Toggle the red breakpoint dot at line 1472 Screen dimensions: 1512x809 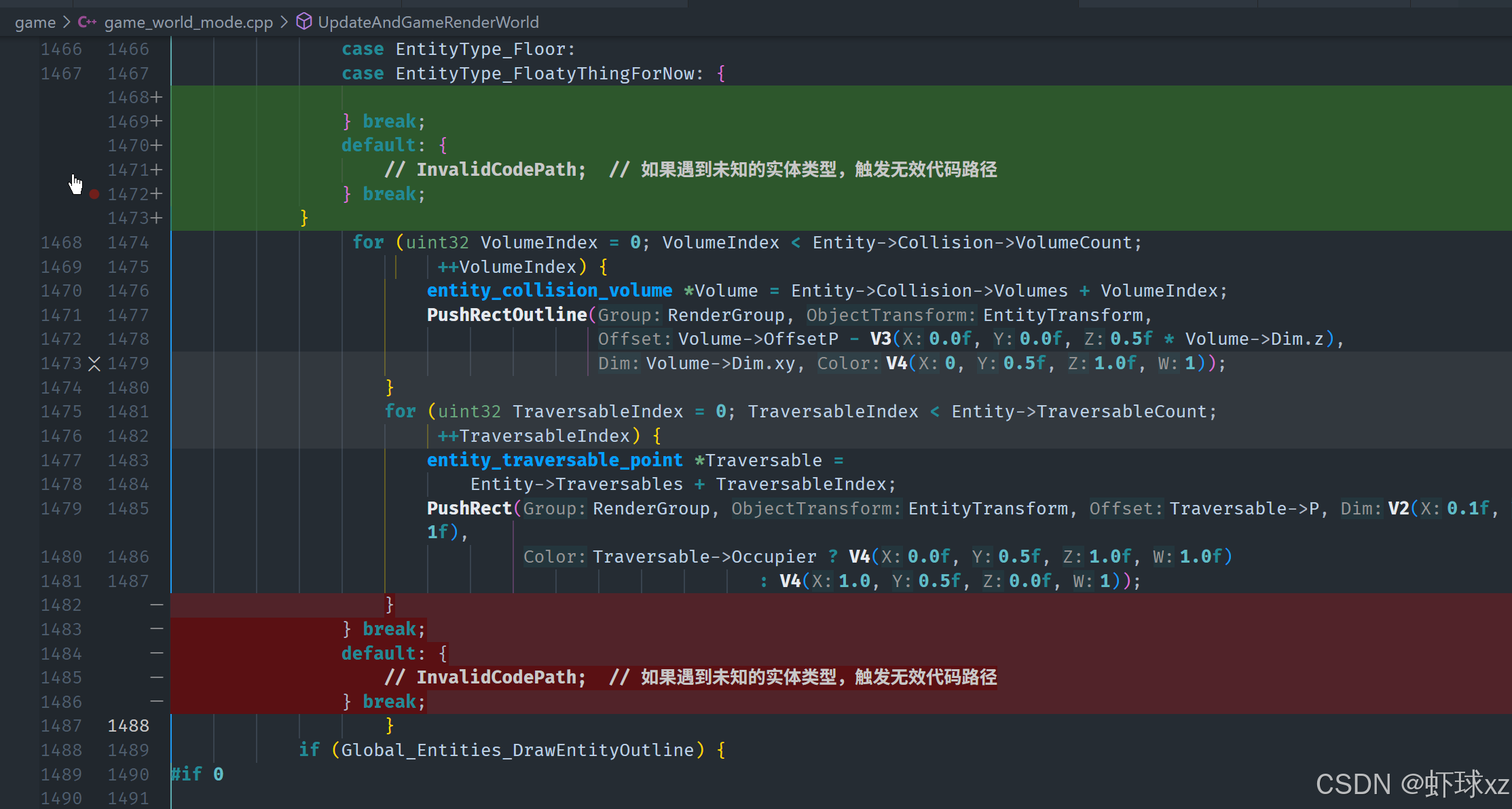94,194
